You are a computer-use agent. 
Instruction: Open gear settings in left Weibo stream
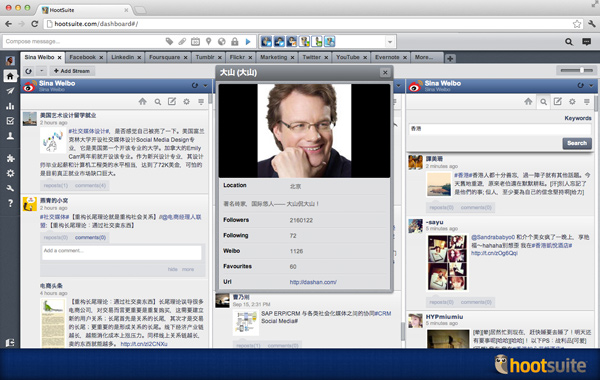(x=186, y=101)
